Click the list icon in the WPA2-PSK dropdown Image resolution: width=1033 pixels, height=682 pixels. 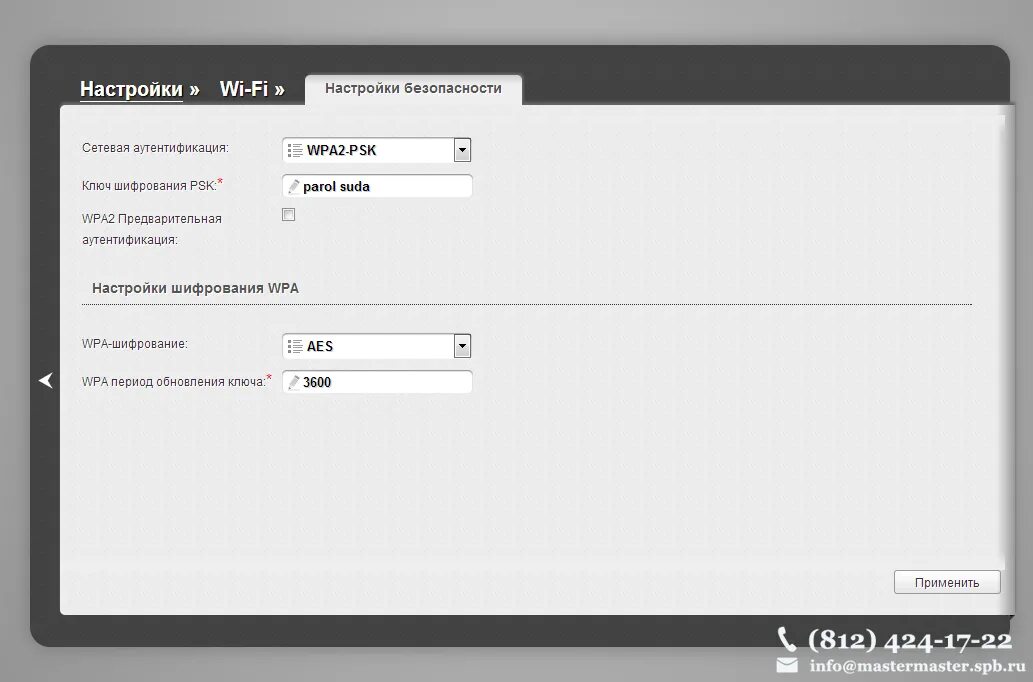tap(295, 150)
